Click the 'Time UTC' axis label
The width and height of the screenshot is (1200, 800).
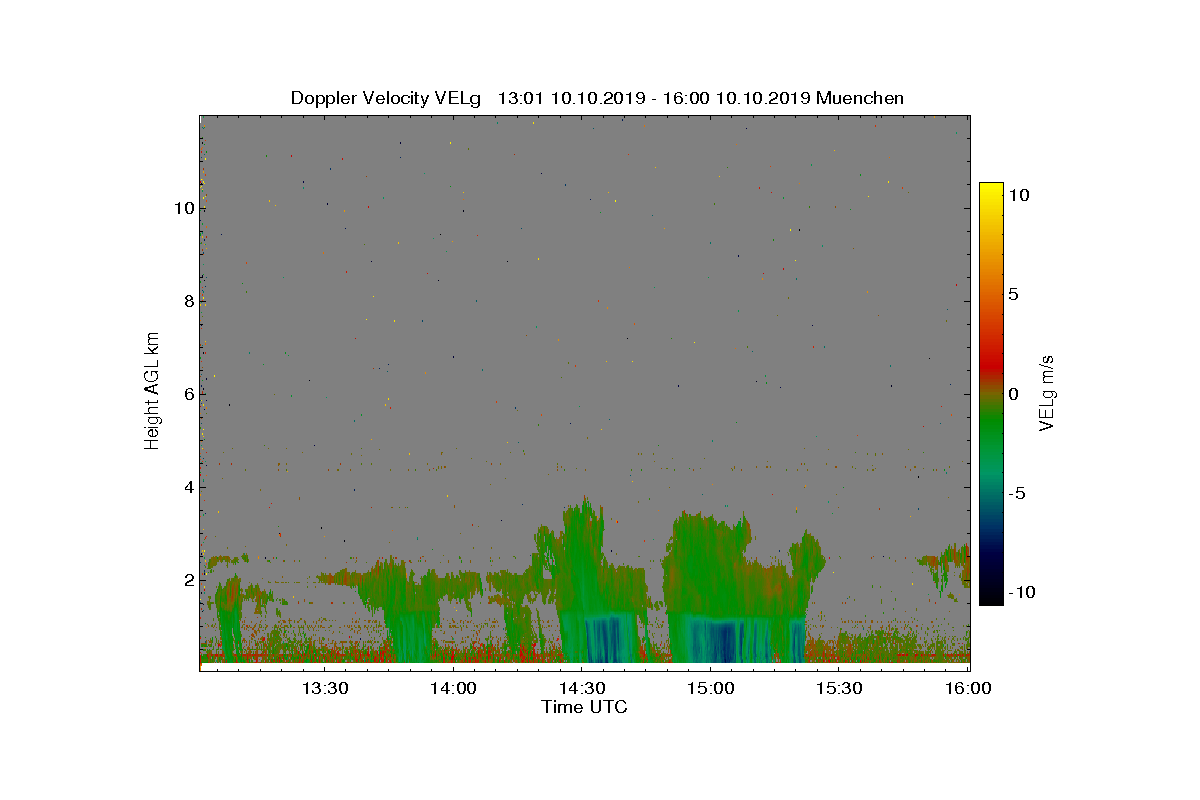tap(584, 707)
